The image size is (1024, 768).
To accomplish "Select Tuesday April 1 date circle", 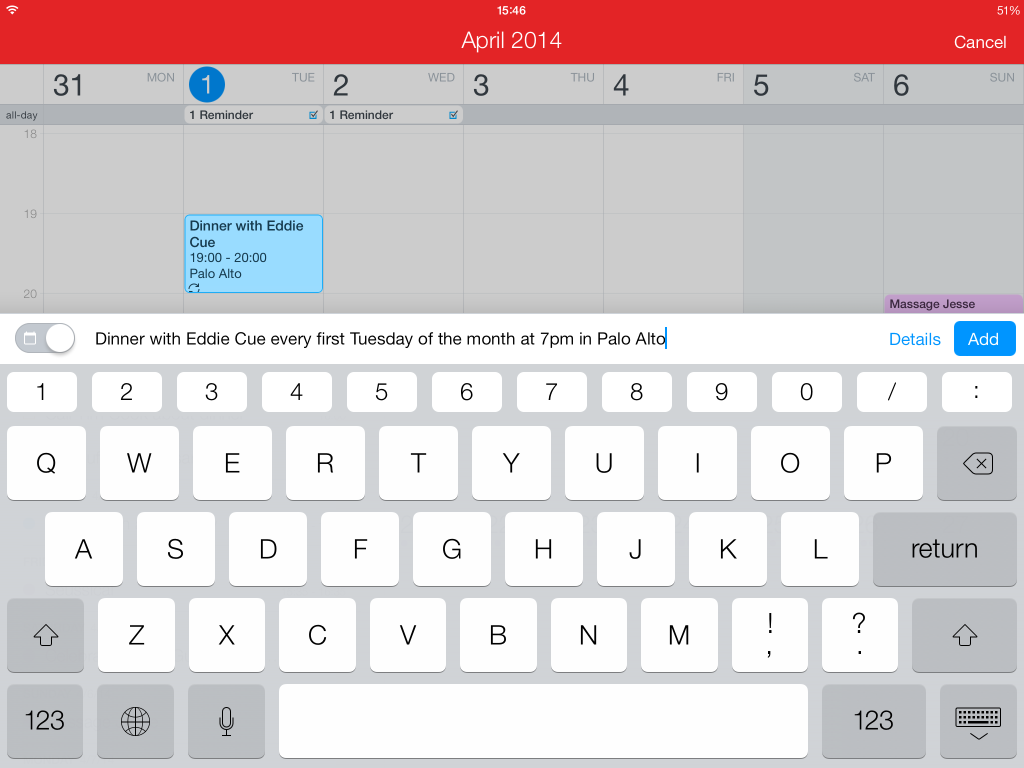I will point(206,84).
